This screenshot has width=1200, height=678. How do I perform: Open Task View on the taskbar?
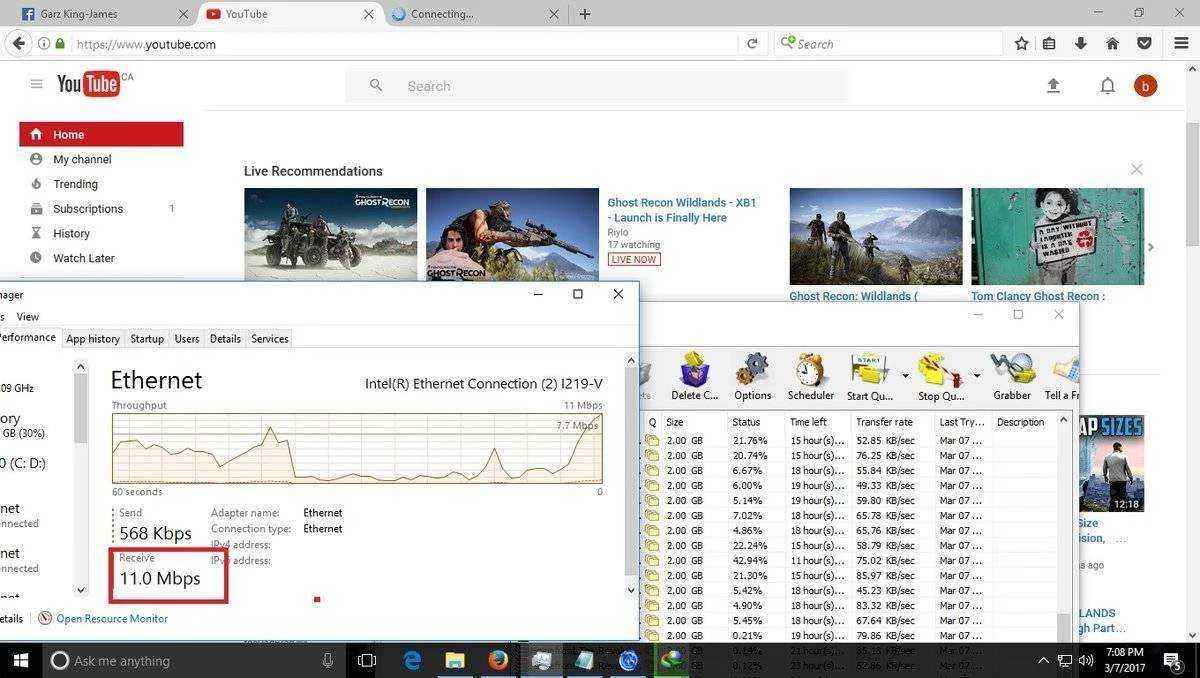click(367, 660)
